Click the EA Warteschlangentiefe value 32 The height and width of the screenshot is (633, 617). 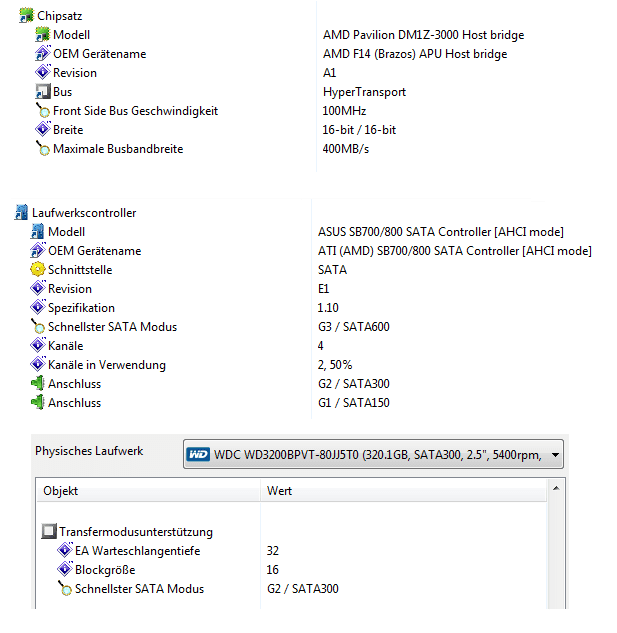(x=273, y=551)
